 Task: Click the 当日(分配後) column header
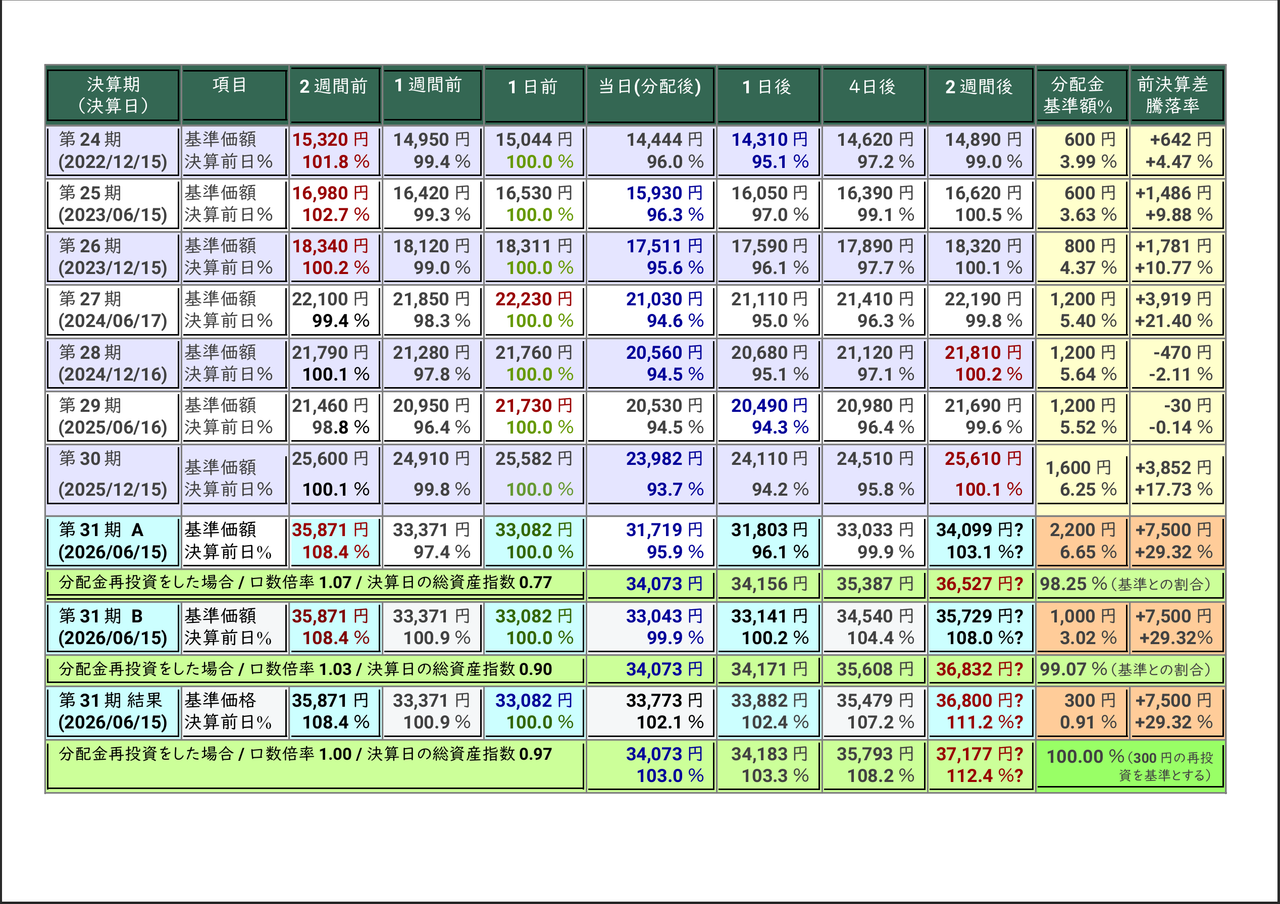pos(650,95)
